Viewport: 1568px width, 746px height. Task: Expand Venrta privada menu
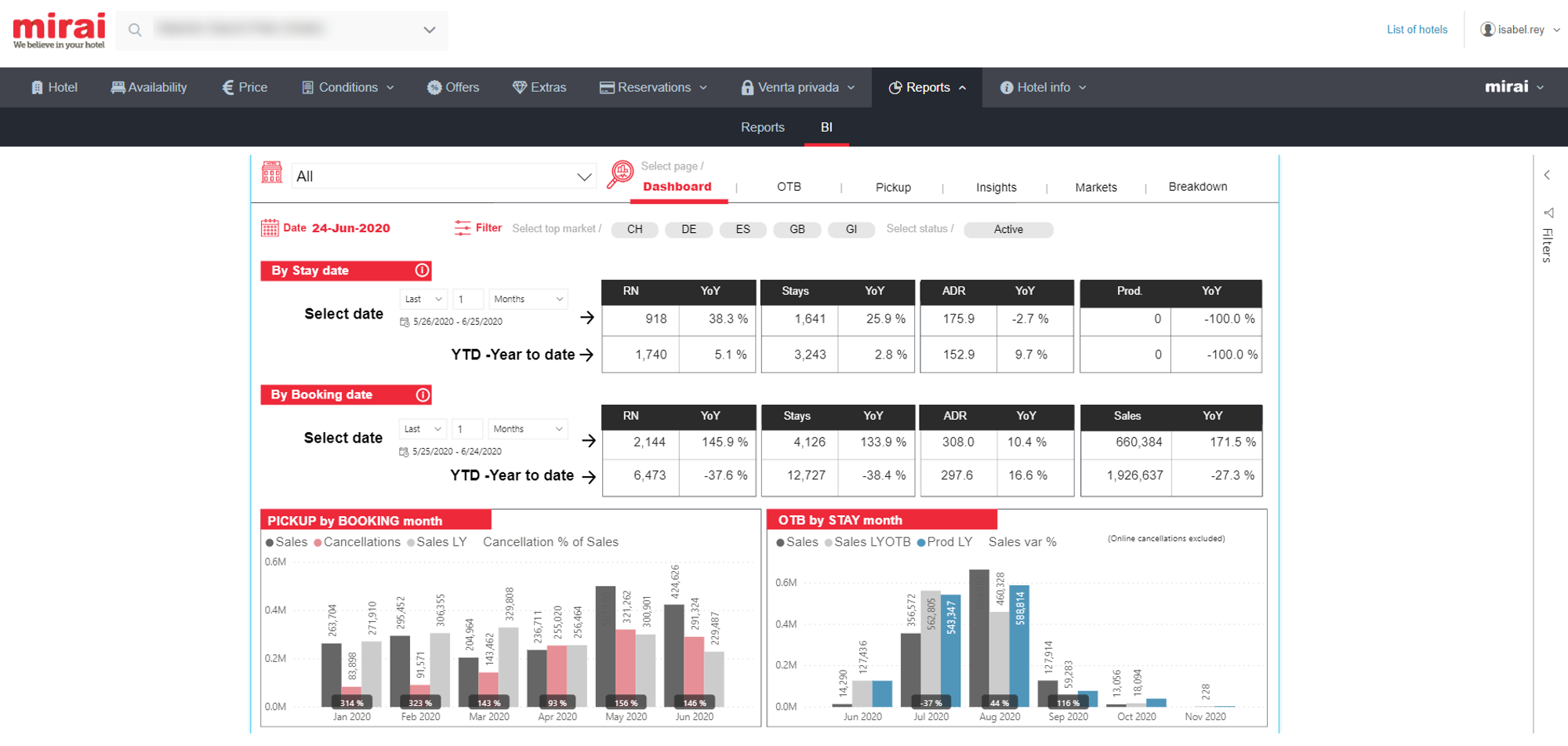coord(798,87)
